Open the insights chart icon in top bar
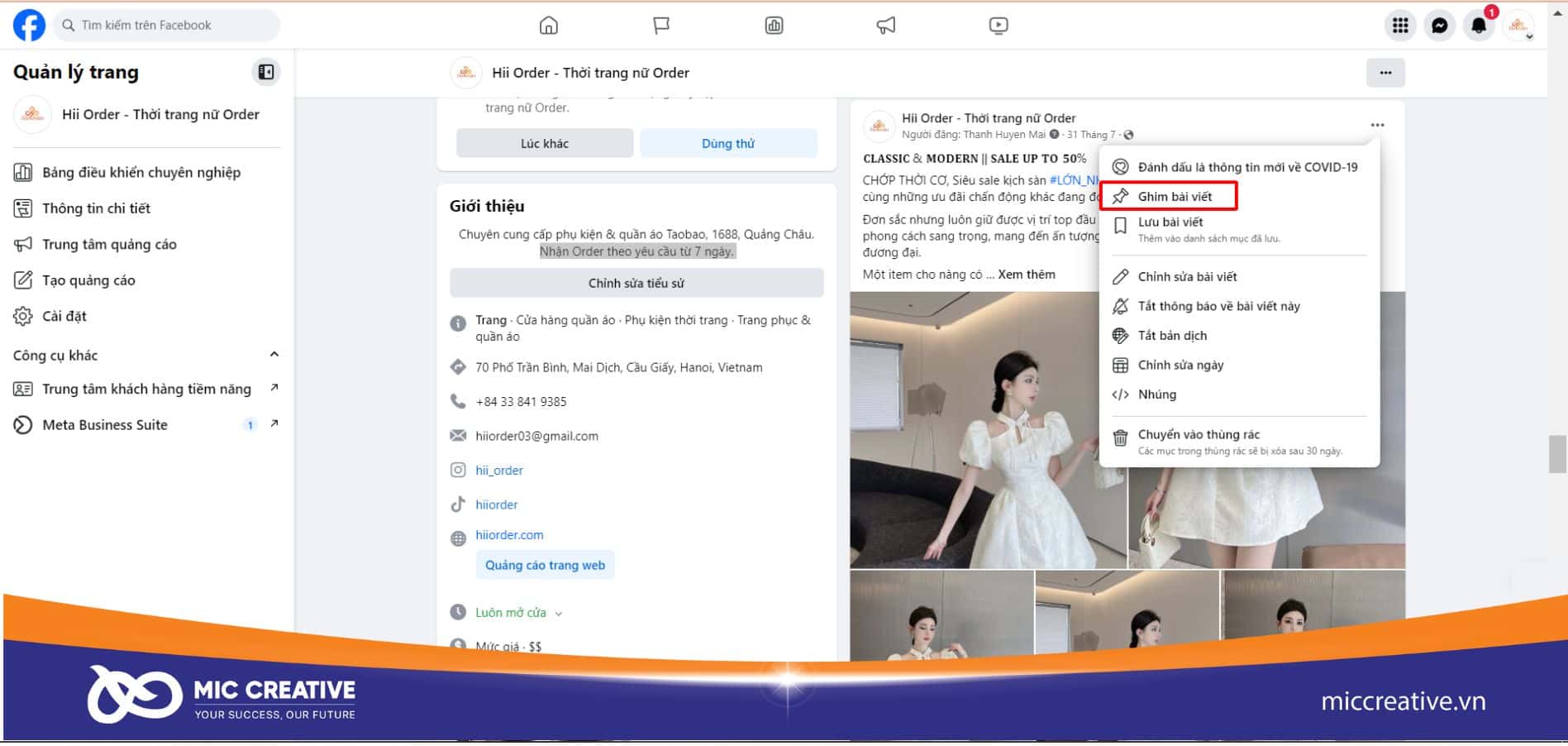Image resolution: width=1568 pixels, height=746 pixels. [774, 26]
